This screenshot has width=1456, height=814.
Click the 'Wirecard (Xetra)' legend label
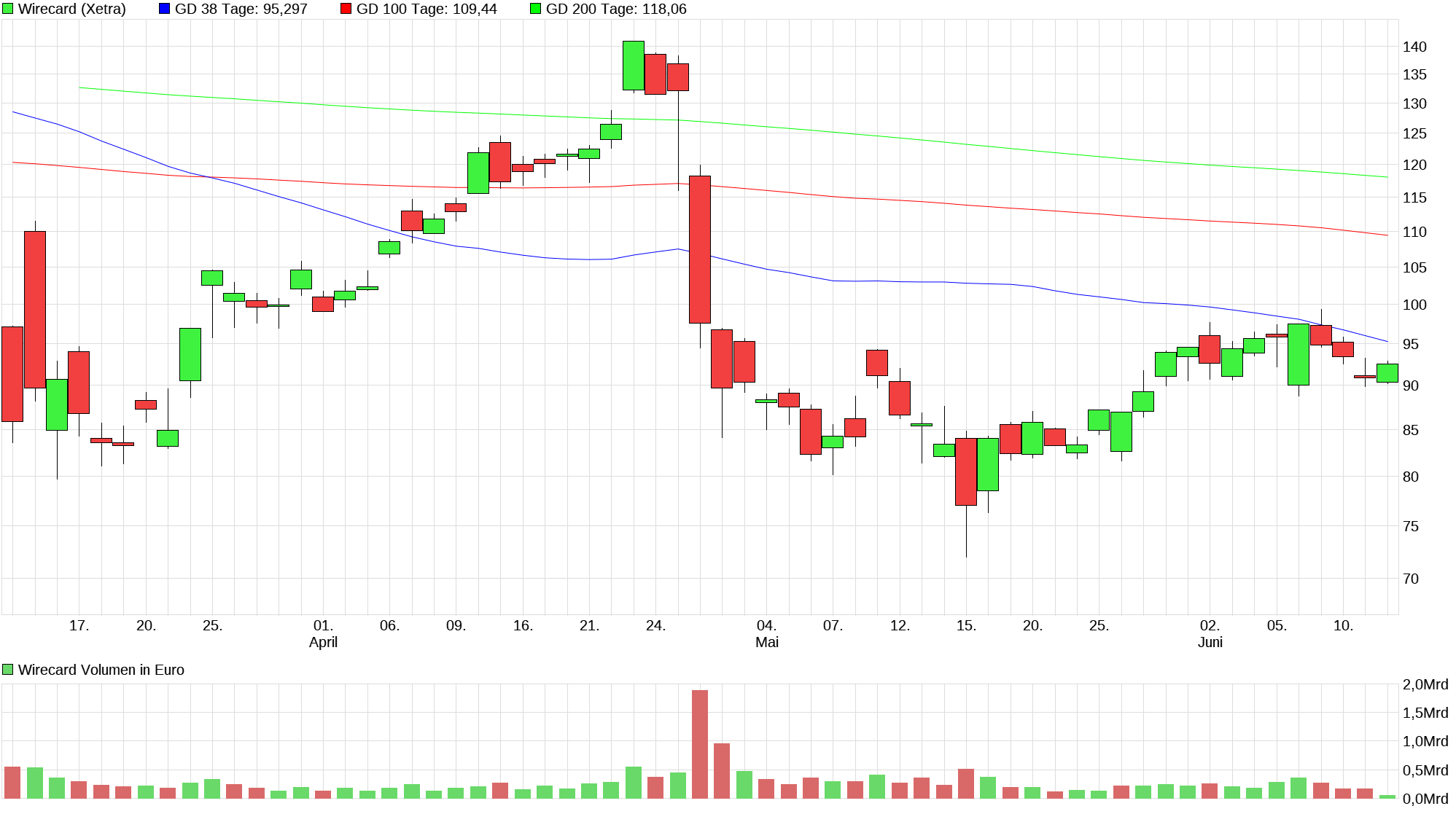point(71,9)
